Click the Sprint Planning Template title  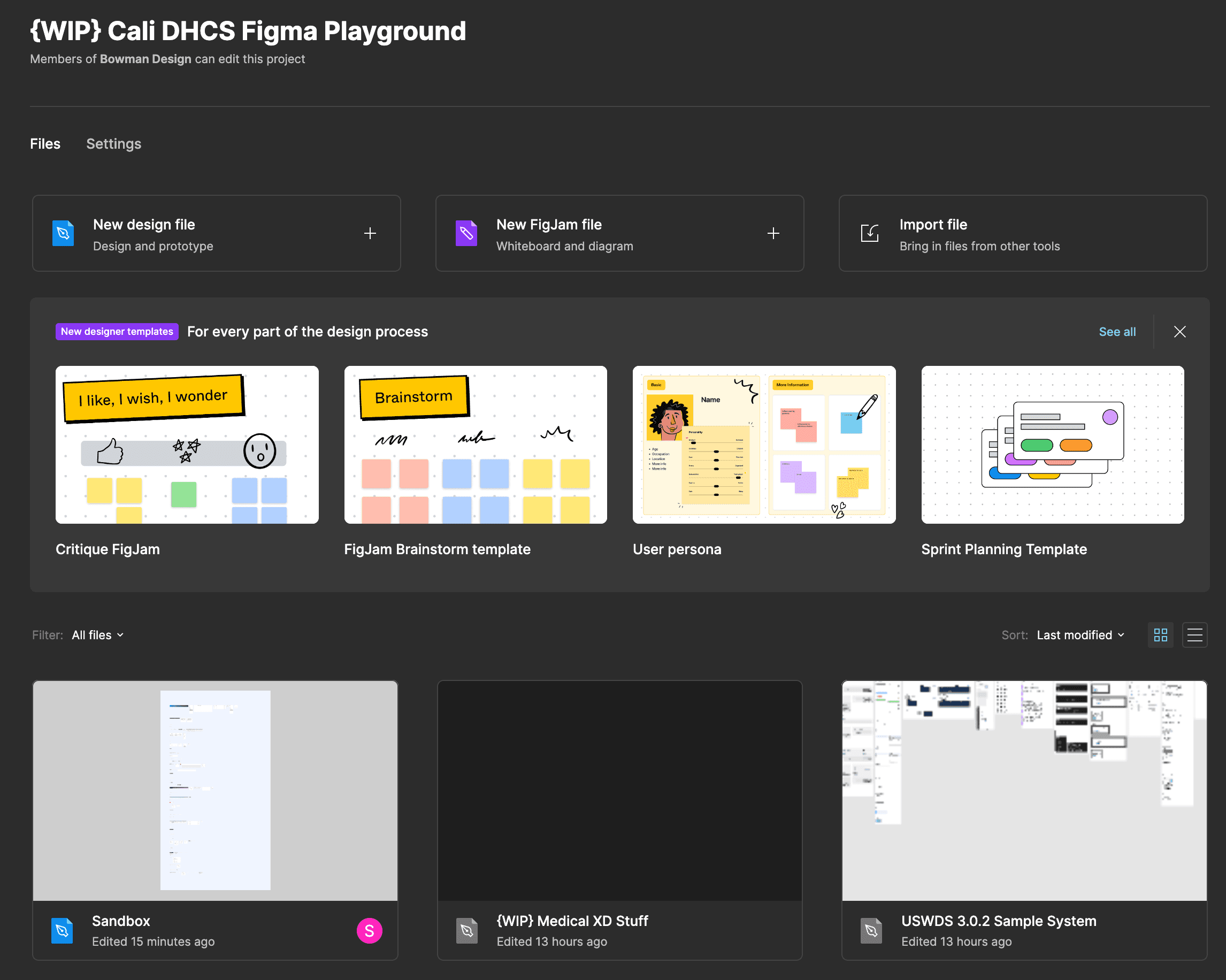pyautogui.click(x=1003, y=549)
